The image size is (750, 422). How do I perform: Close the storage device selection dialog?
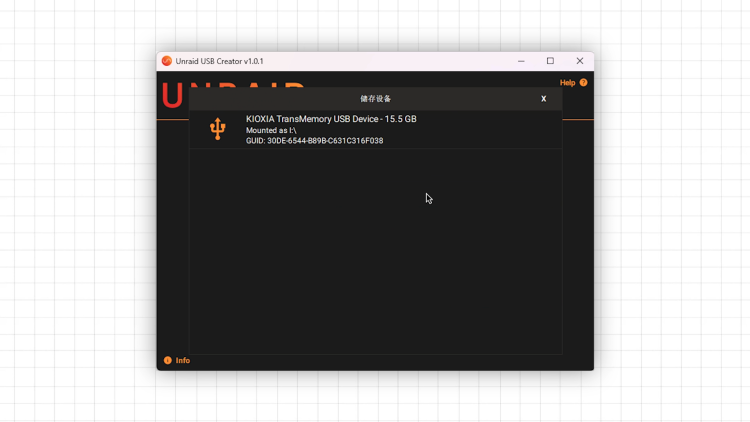coord(543,99)
